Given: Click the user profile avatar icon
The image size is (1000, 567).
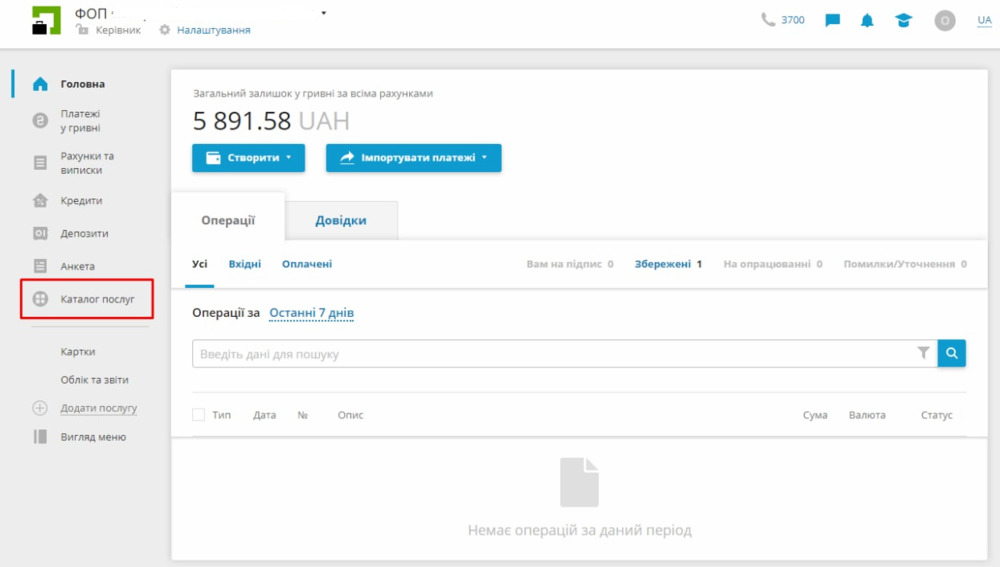Looking at the screenshot, I should pos(945,20).
